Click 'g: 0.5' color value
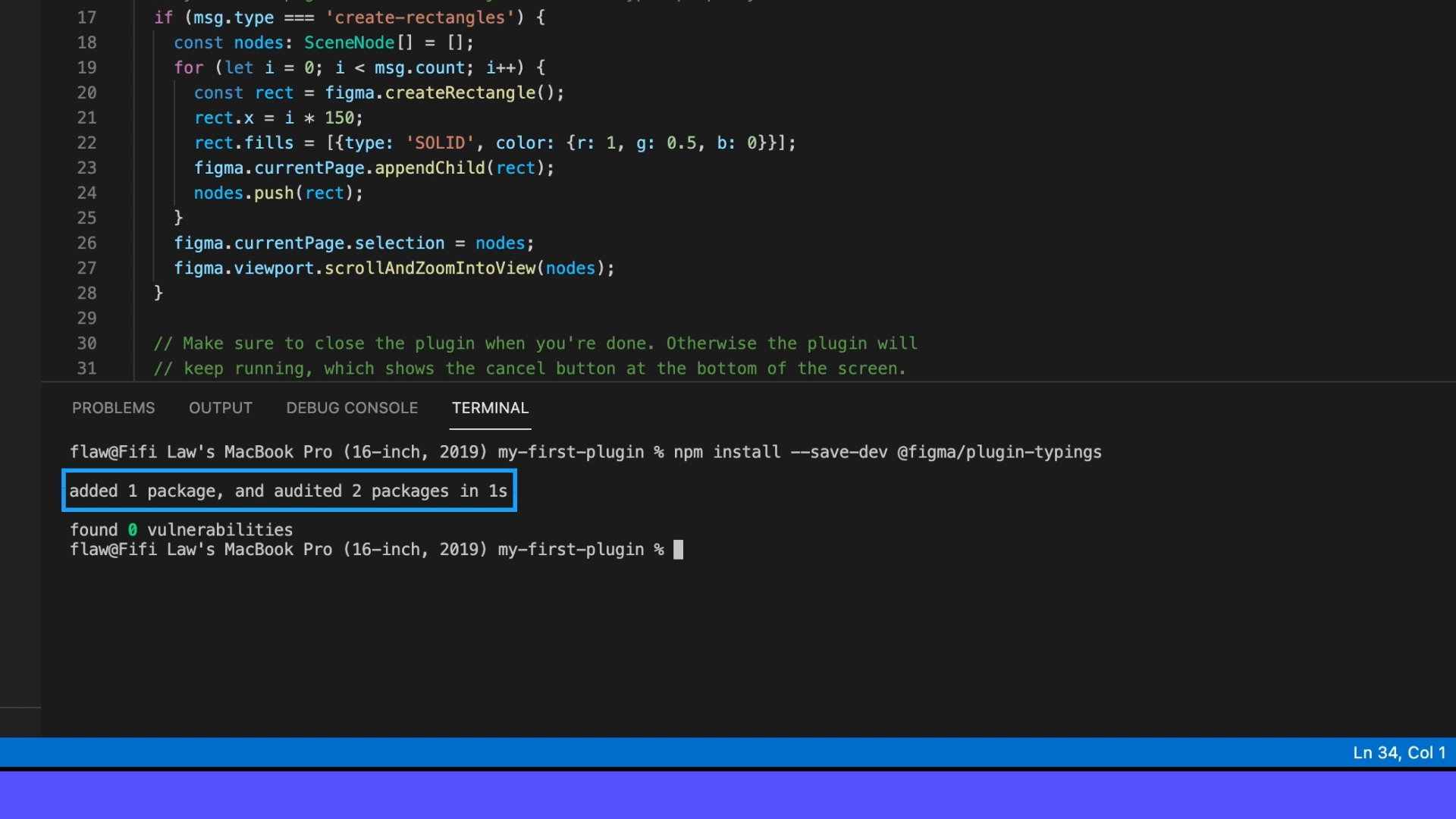This screenshot has height=819, width=1456. tap(666, 143)
